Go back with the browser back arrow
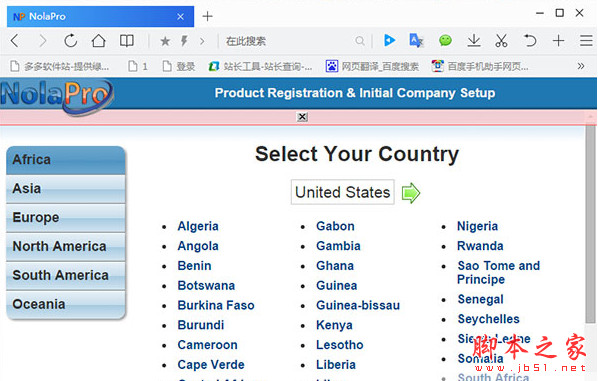This screenshot has width=598, height=381. (15, 40)
